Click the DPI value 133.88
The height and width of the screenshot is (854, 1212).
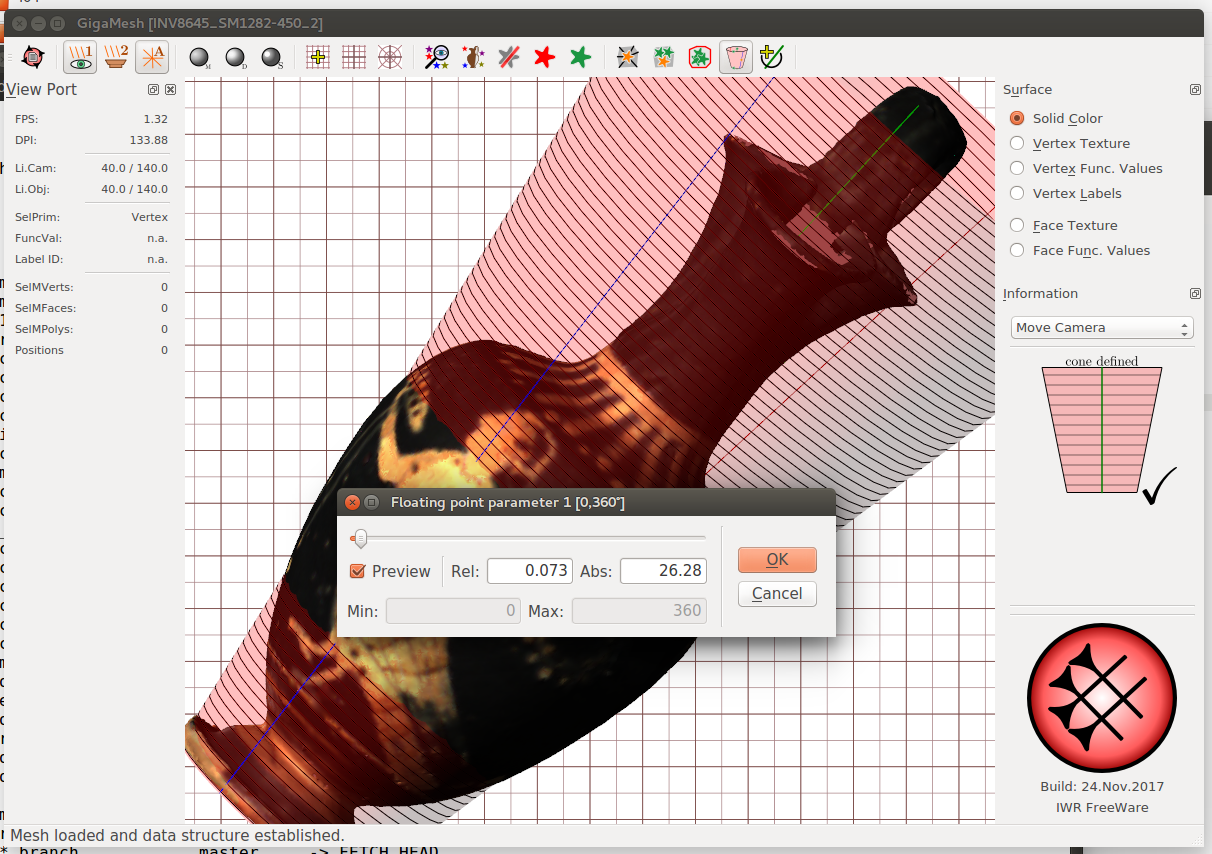pos(148,140)
